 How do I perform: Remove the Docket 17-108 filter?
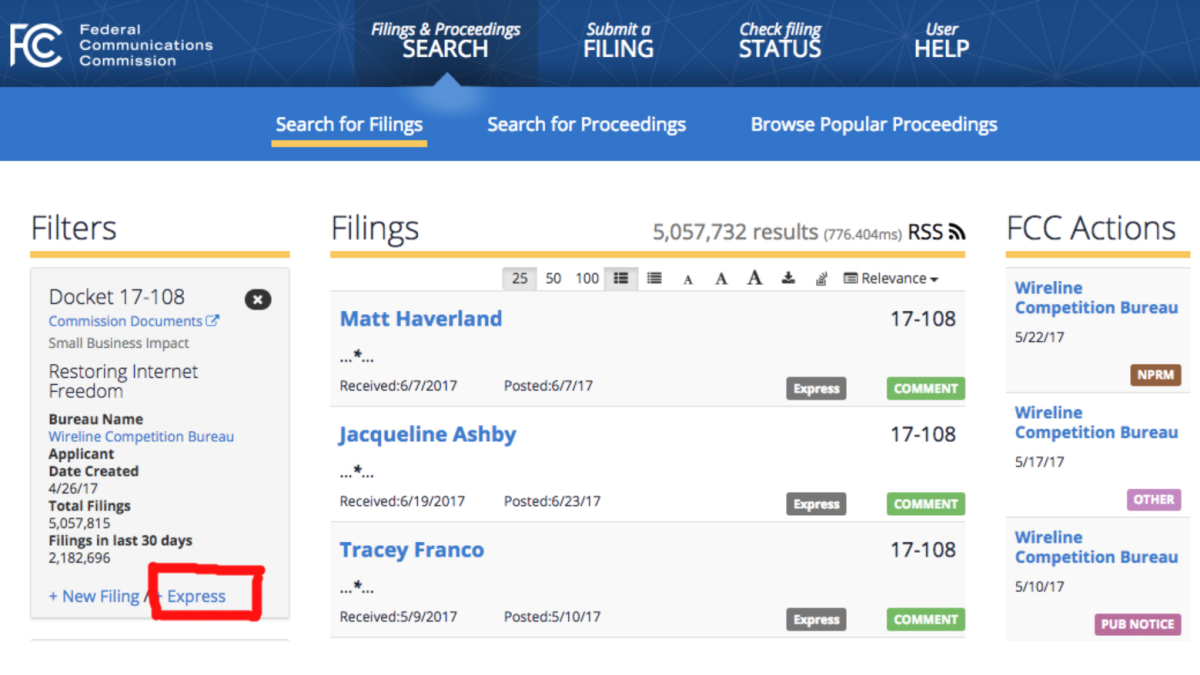point(258,299)
